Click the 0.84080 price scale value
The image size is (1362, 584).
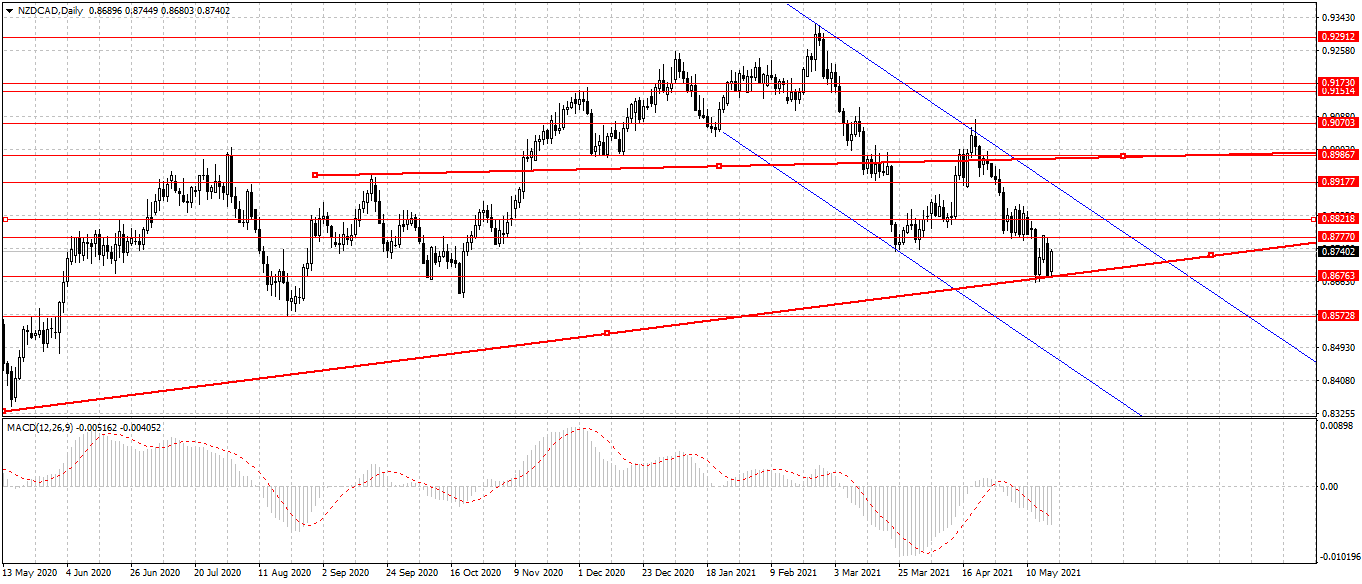tap(1338, 381)
